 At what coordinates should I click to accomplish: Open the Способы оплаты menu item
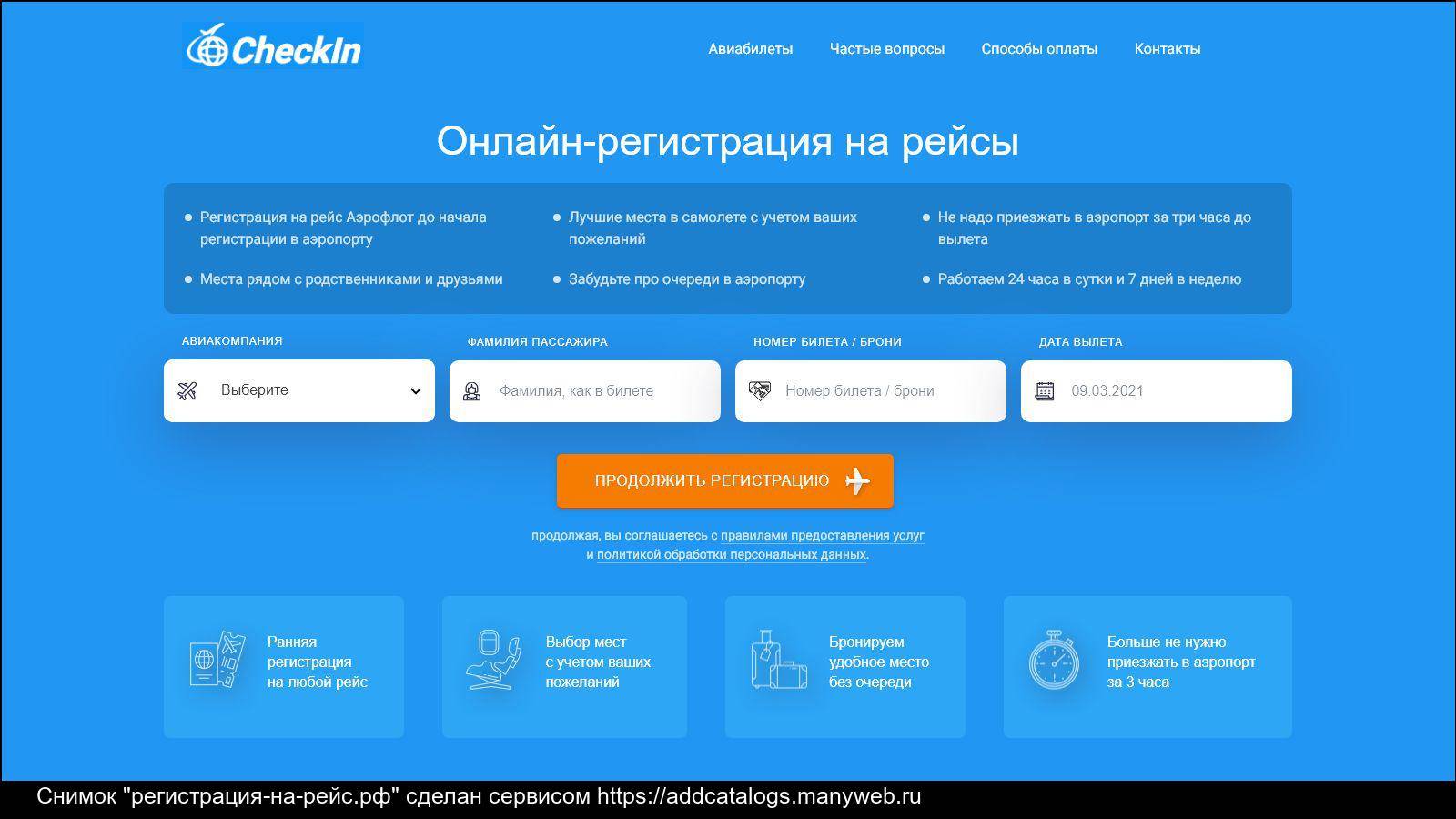(1039, 49)
